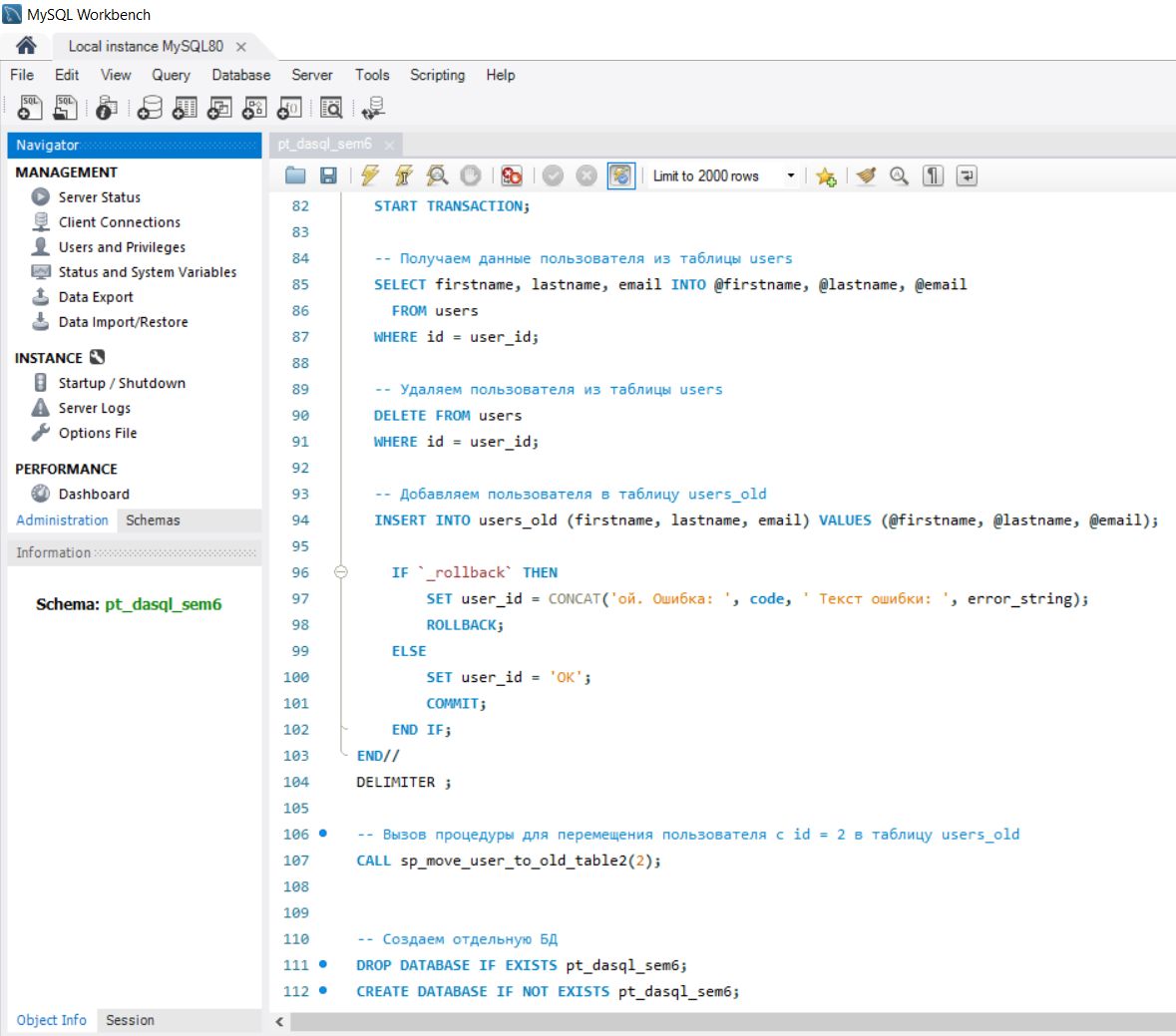The height and width of the screenshot is (1036, 1176).
Task: Show the find panel with magnifier icon
Action: 899,176
